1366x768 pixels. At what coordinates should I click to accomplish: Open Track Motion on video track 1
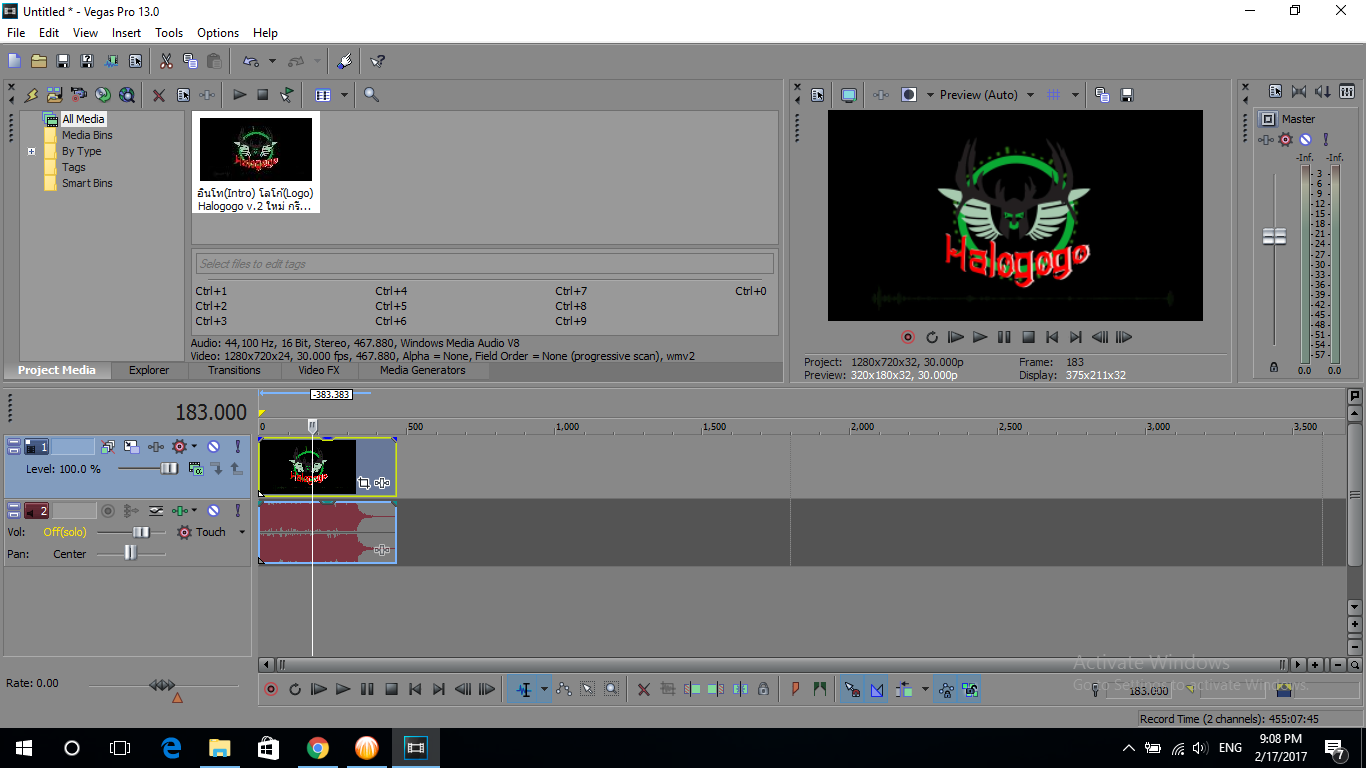(132, 446)
